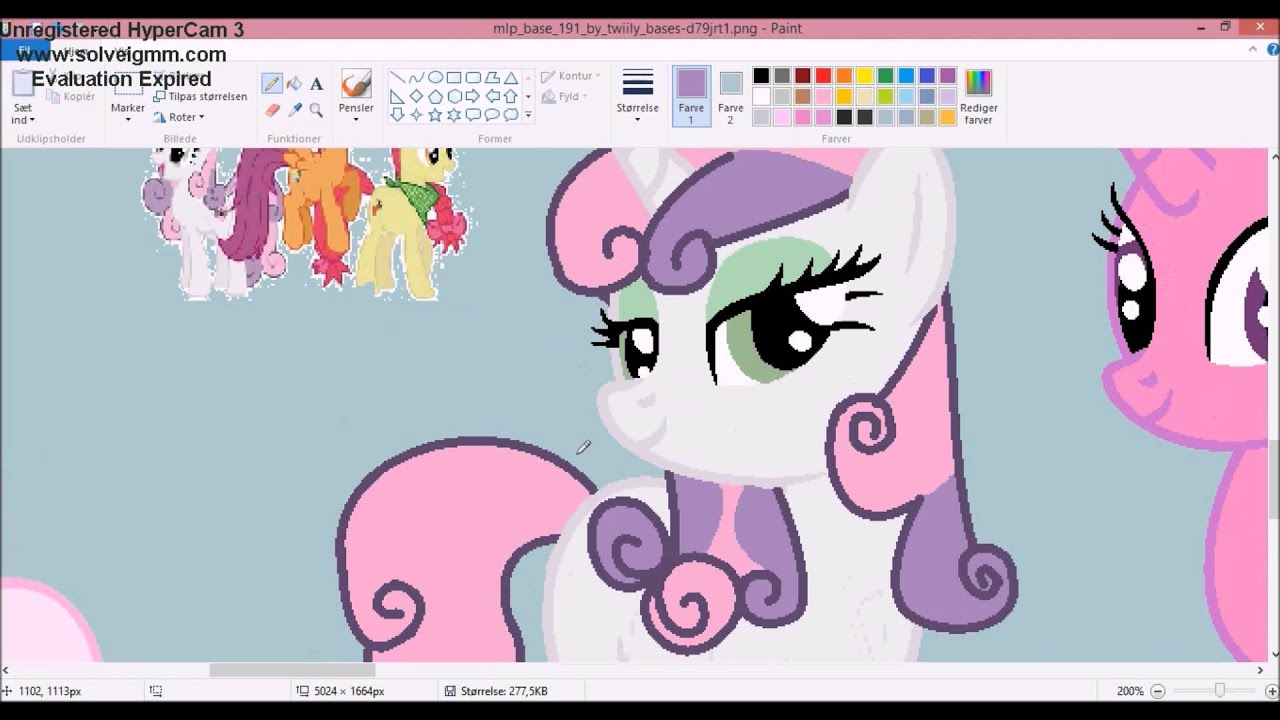Image resolution: width=1280 pixels, height=720 pixels.
Task: Choose the Oval callout shape
Action: (492, 115)
